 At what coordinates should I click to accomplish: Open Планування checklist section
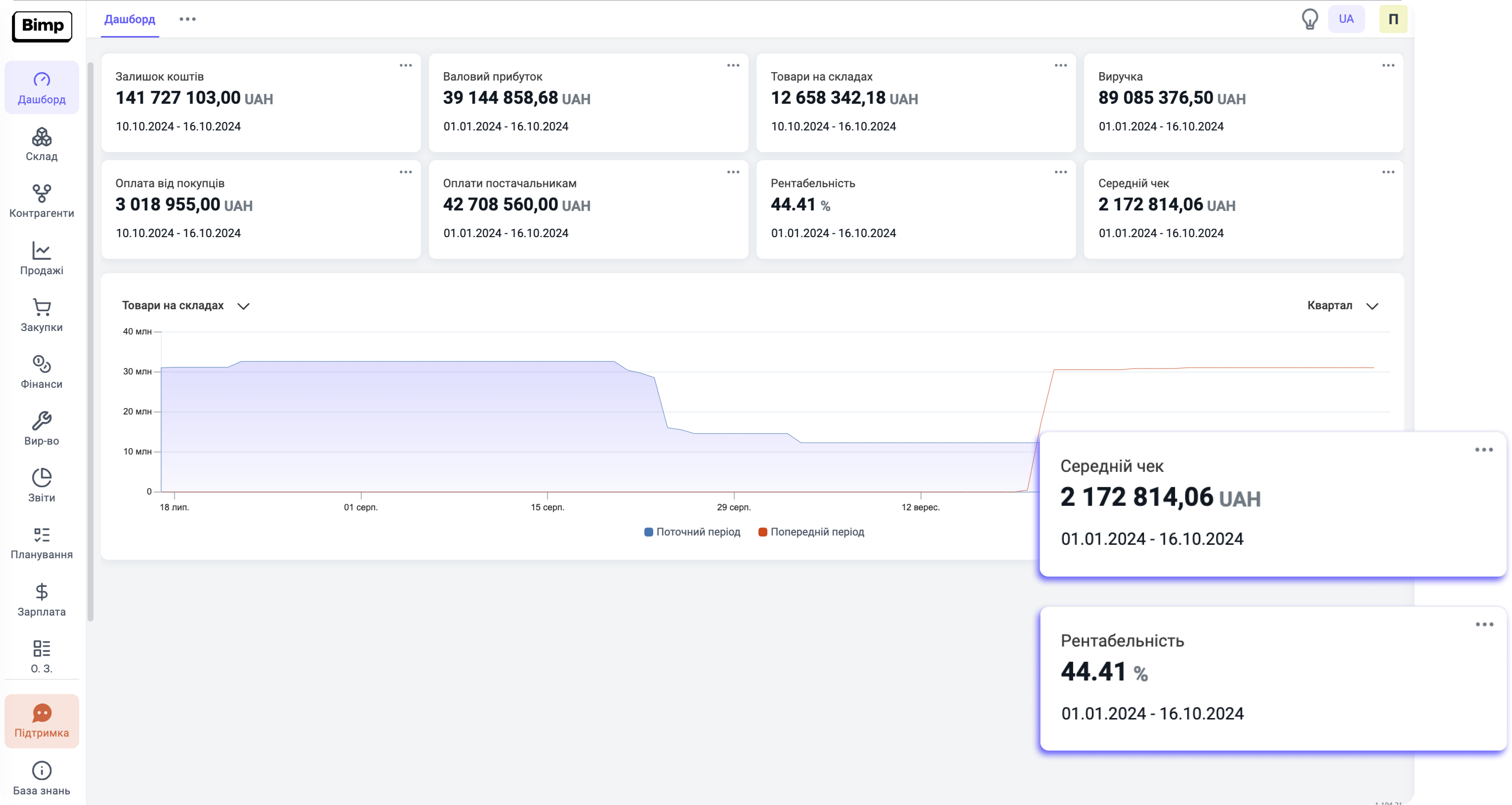click(x=42, y=543)
